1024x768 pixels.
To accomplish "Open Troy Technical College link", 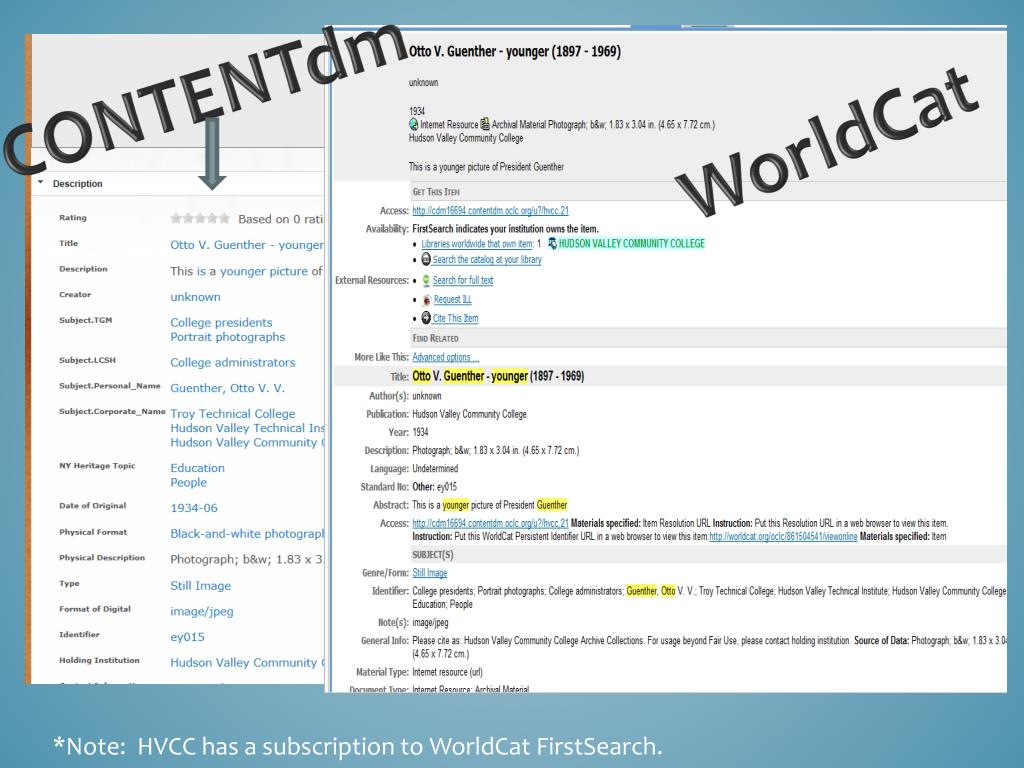I will point(232,413).
